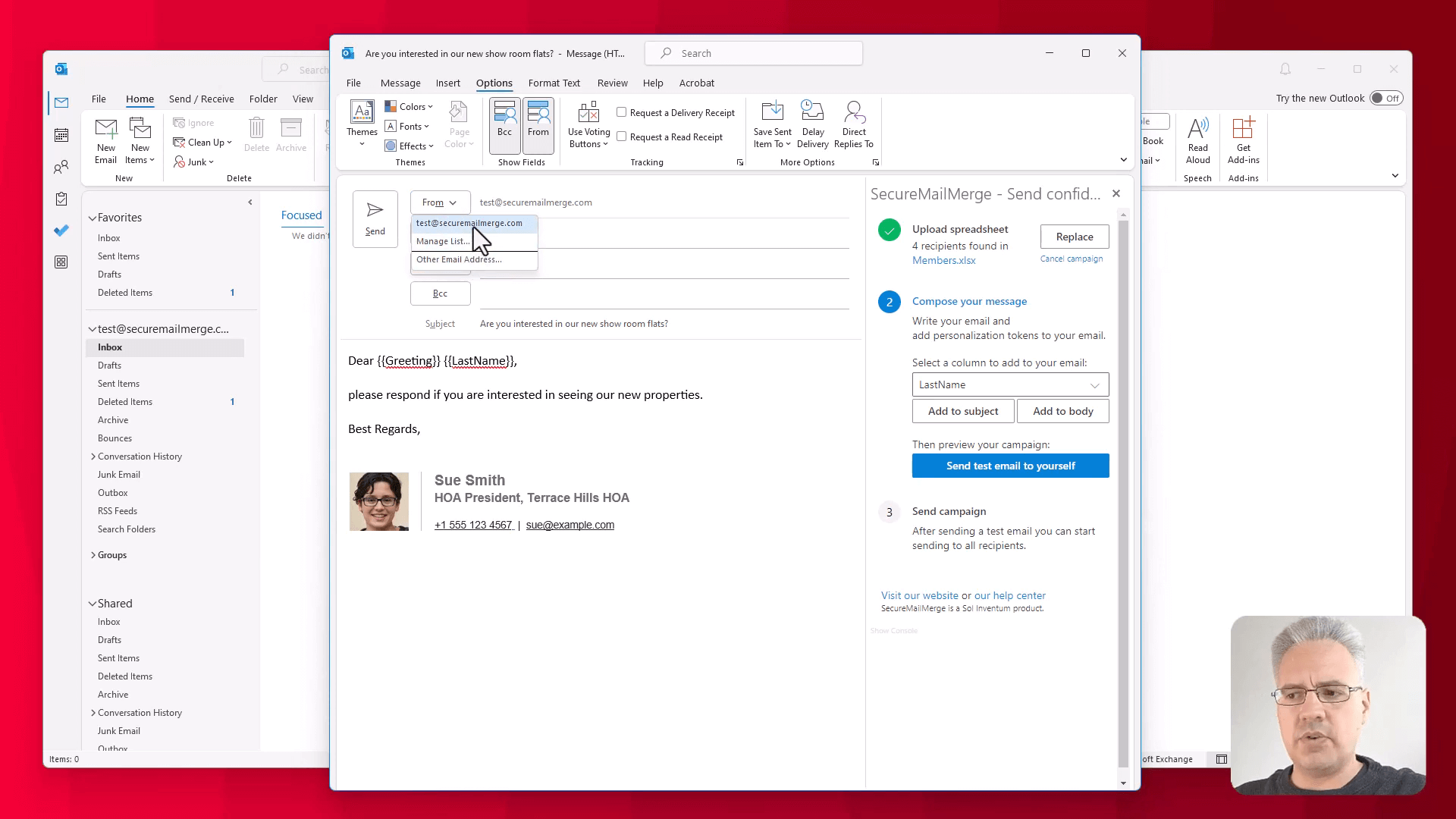Switch to the Format Text tab
The width and height of the screenshot is (1456, 819).
[x=554, y=83]
